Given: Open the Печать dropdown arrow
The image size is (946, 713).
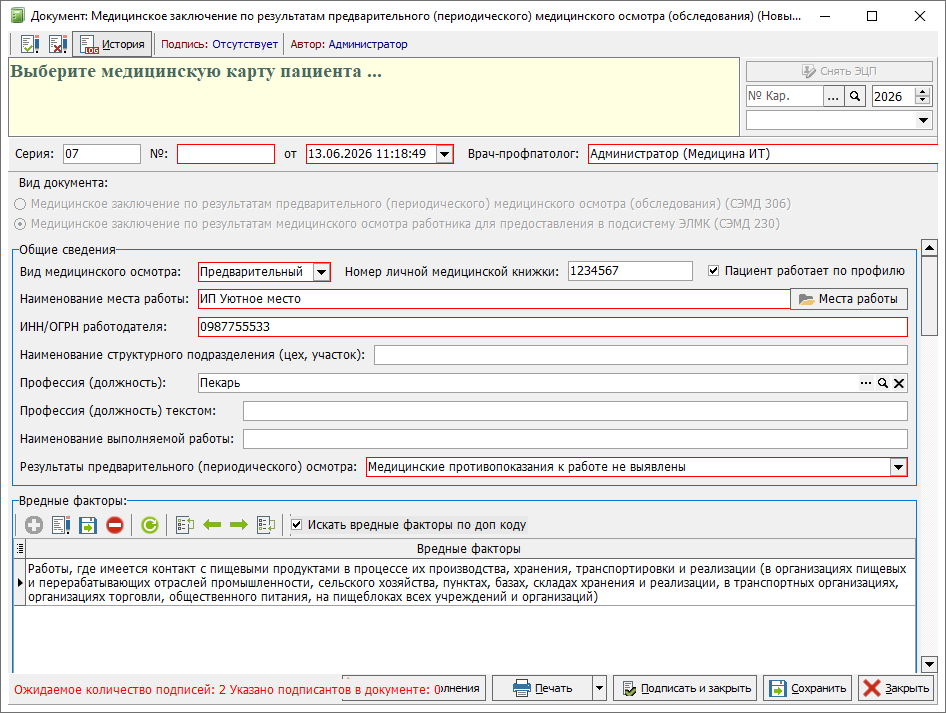Looking at the screenshot, I should coord(599,688).
